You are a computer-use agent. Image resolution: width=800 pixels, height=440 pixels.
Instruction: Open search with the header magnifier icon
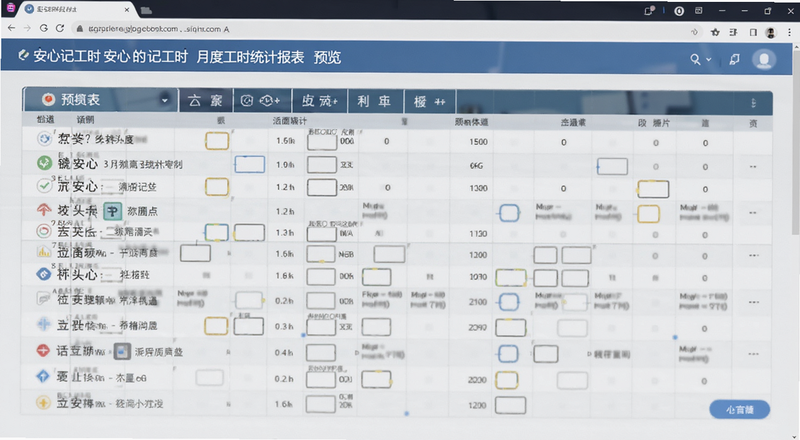(x=695, y=59)
